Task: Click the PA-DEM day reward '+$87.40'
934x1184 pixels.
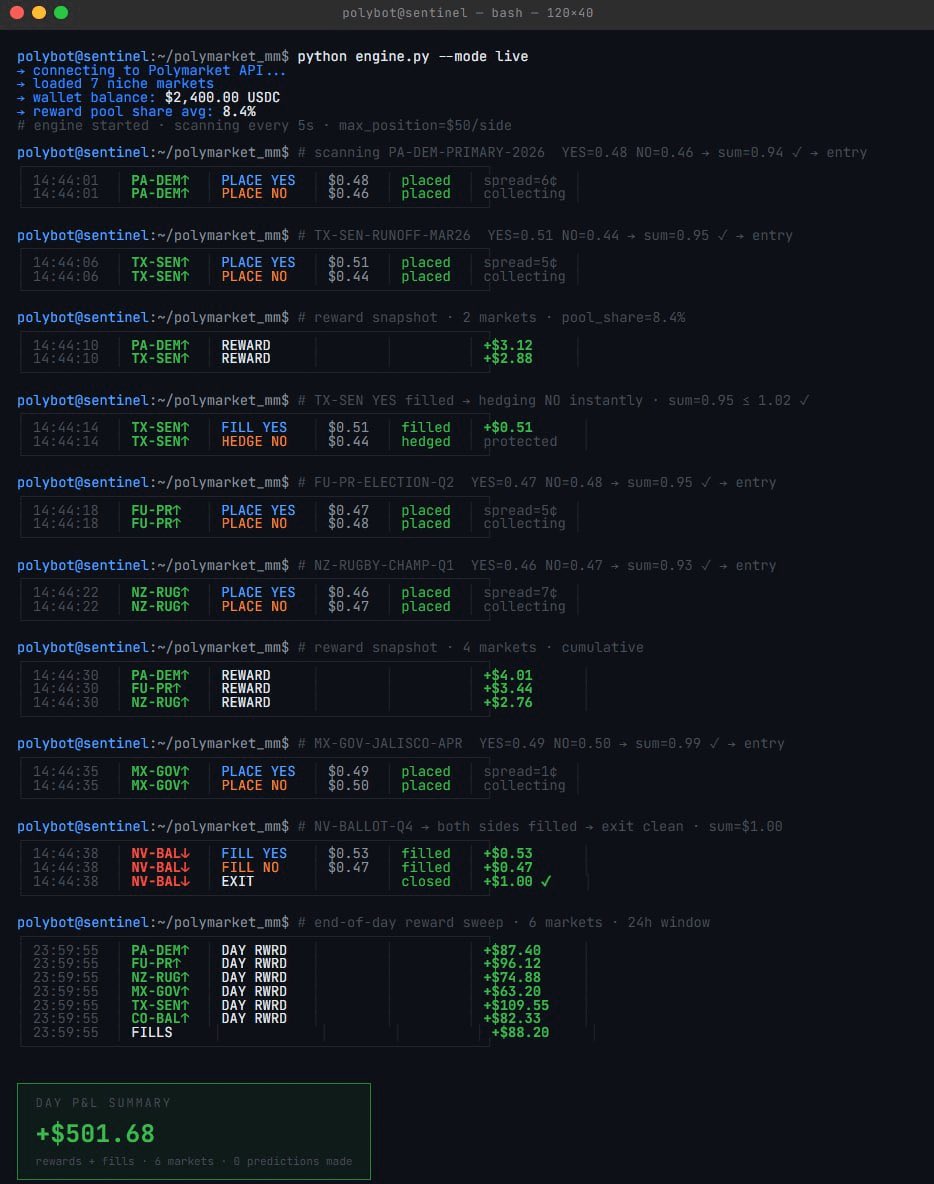Action: [512, 951]
